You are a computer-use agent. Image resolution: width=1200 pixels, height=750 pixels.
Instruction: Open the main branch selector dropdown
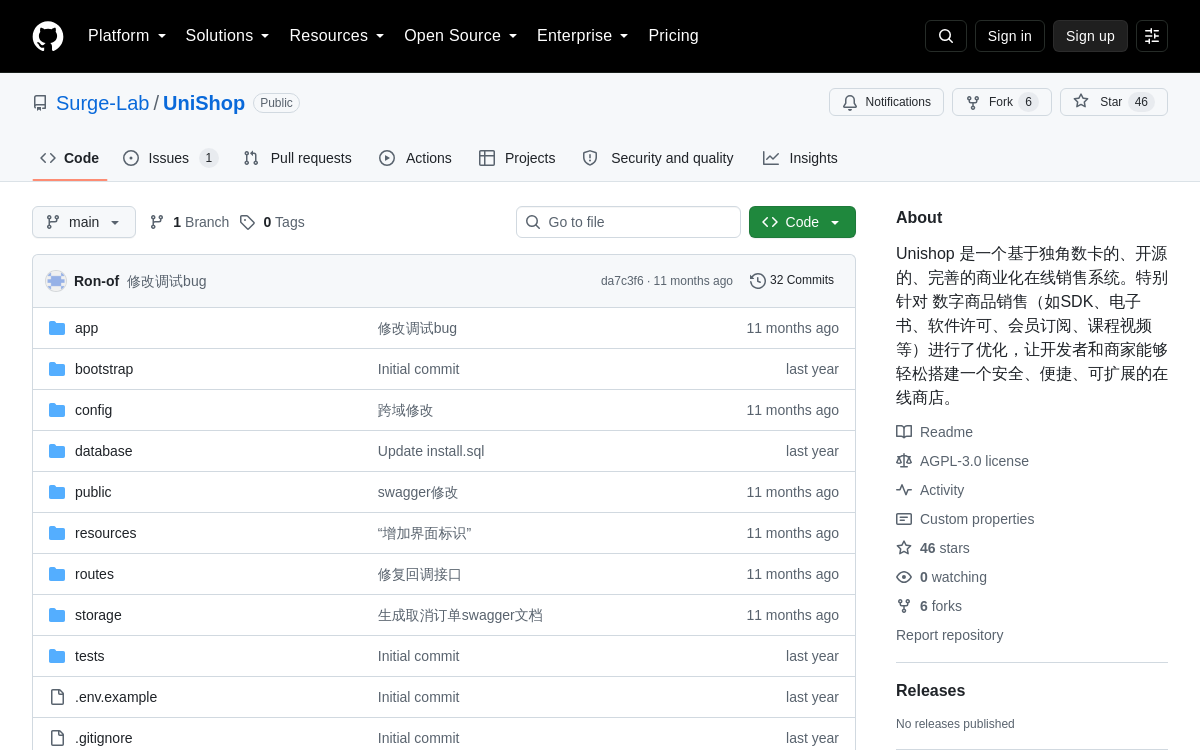tap(84, 222)
